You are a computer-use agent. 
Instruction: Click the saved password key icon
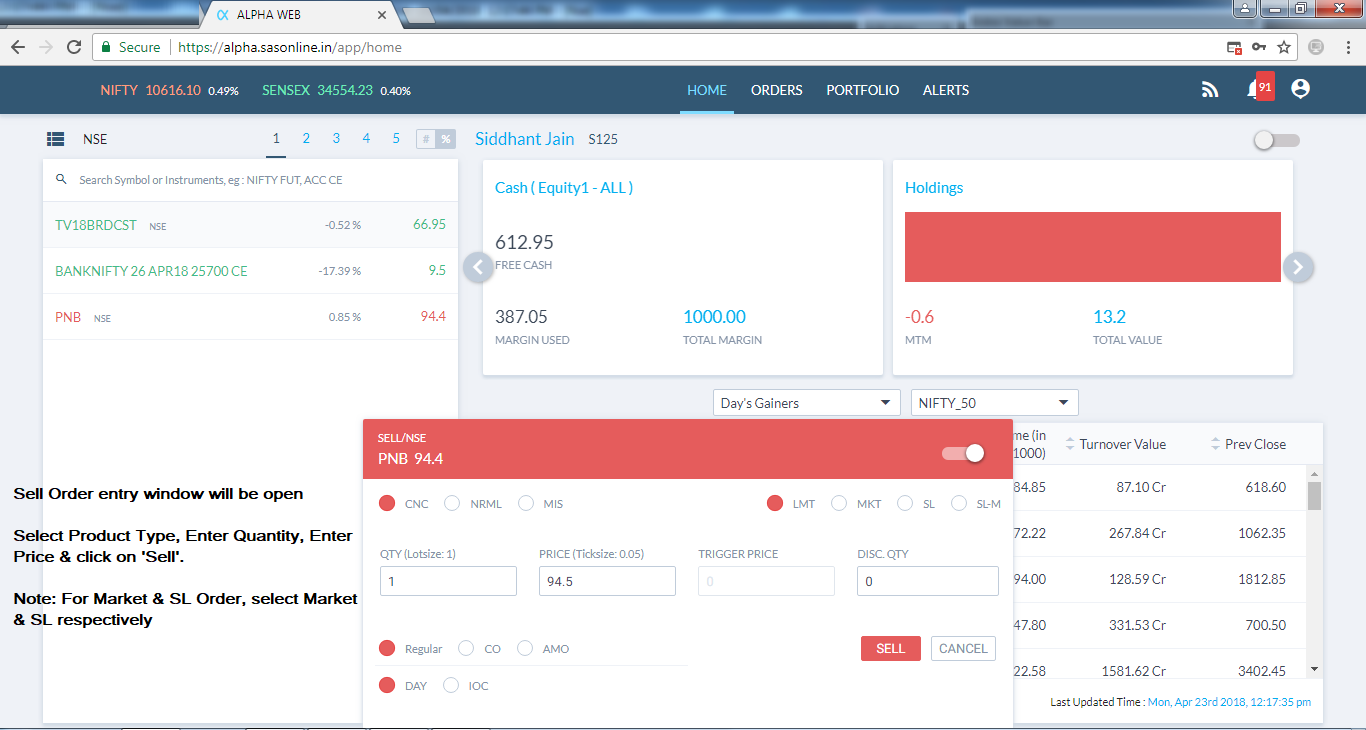click(x=1260, y=47)
